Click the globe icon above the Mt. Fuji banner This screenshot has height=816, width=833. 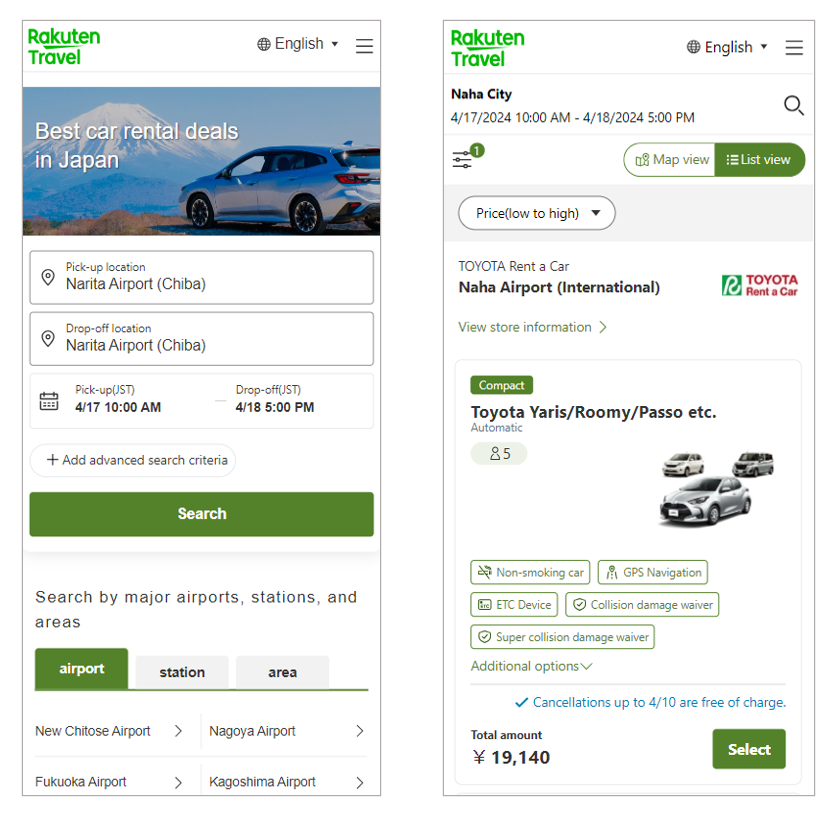pos(264,44)
